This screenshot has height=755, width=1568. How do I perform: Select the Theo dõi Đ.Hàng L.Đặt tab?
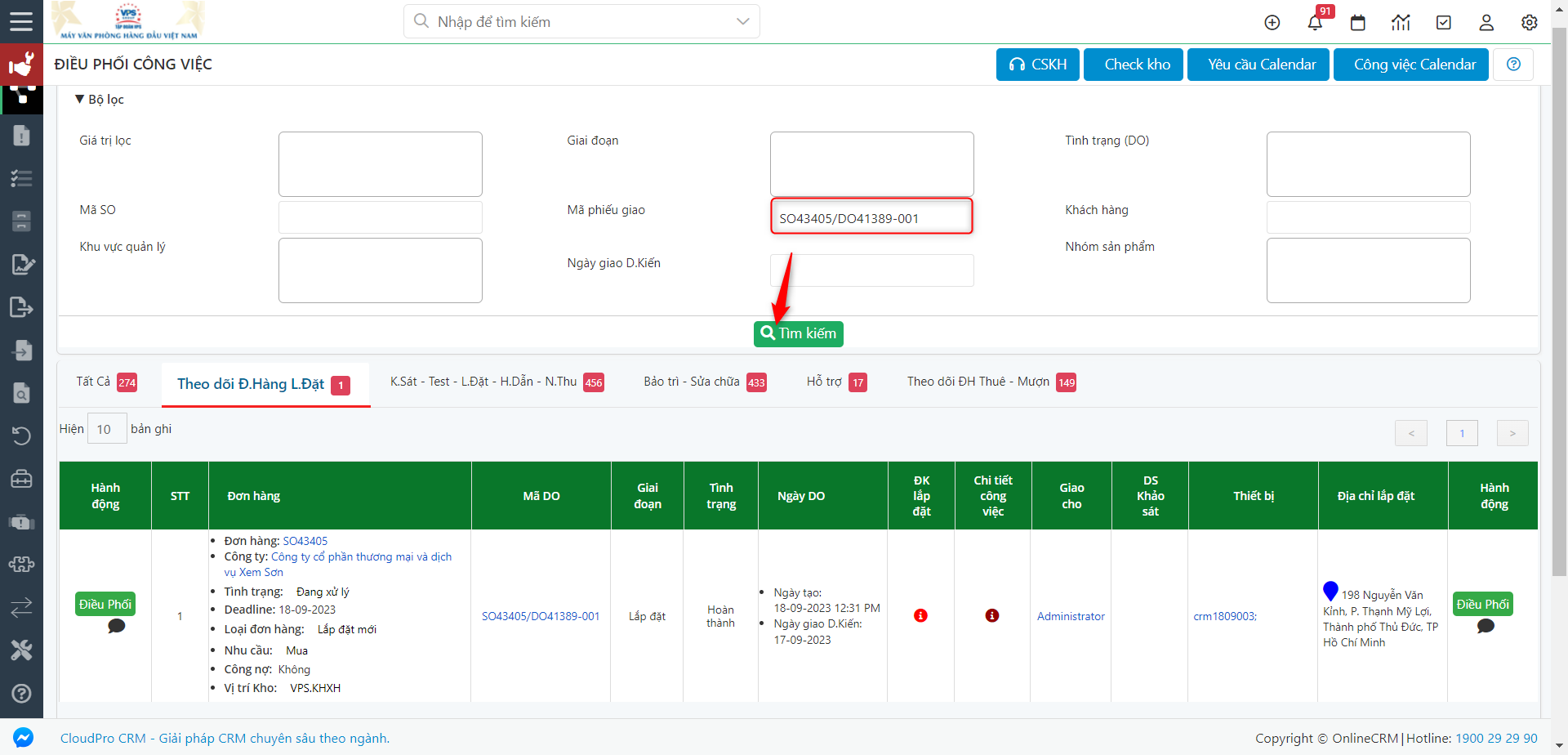(265, 384)
